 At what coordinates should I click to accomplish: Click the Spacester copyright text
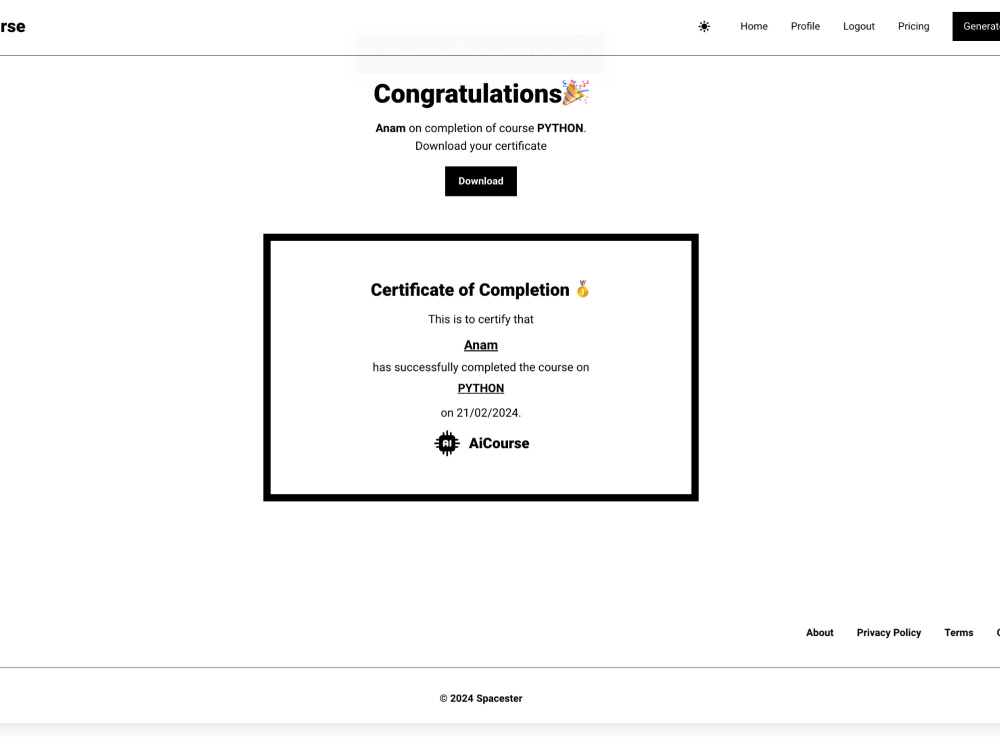click(481, 698)
